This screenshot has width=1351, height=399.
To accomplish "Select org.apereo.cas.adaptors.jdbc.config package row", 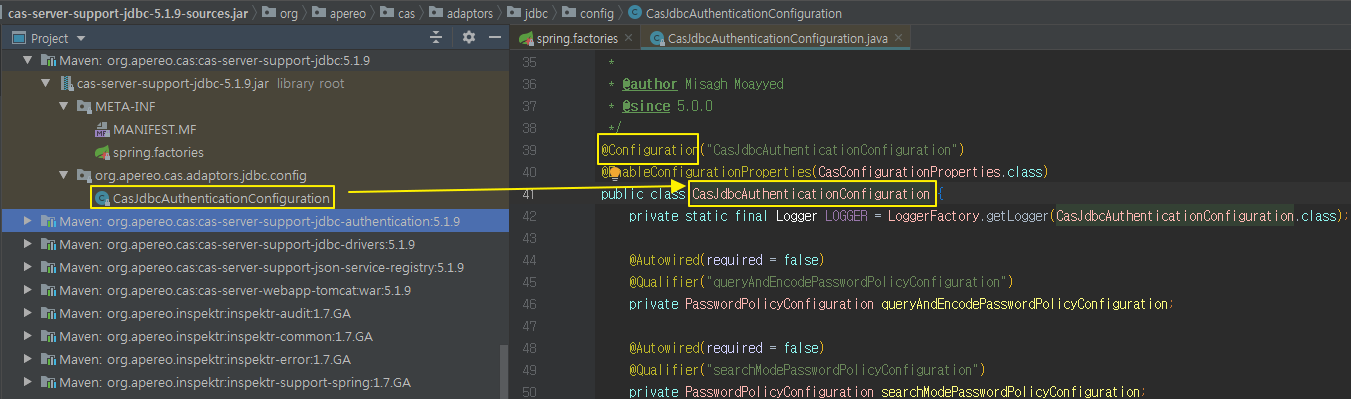I will point(254,175).
